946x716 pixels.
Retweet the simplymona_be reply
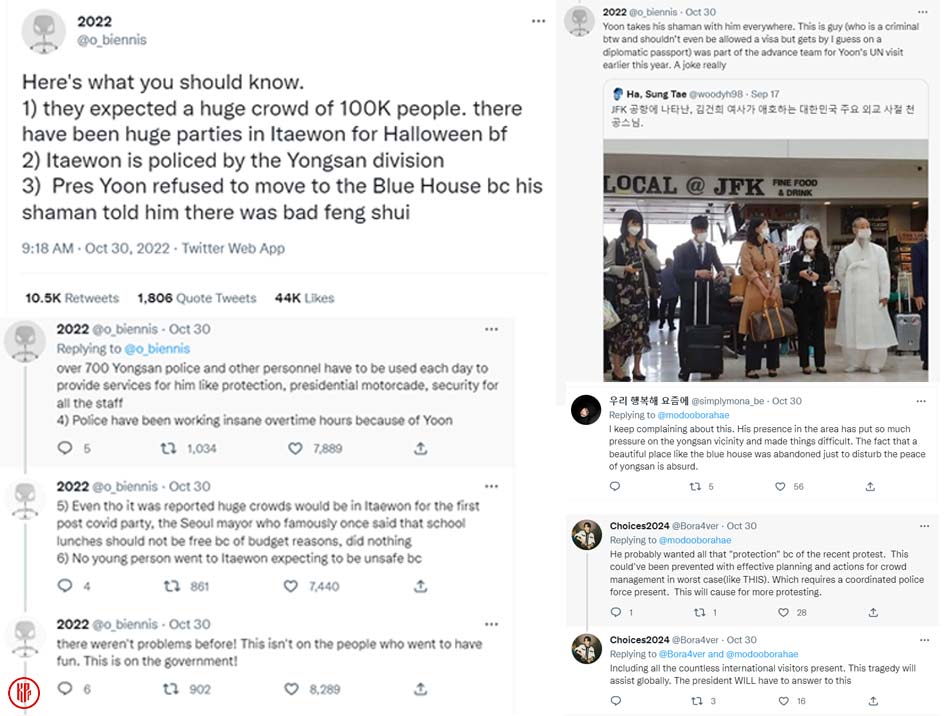(x=695, y=487)
